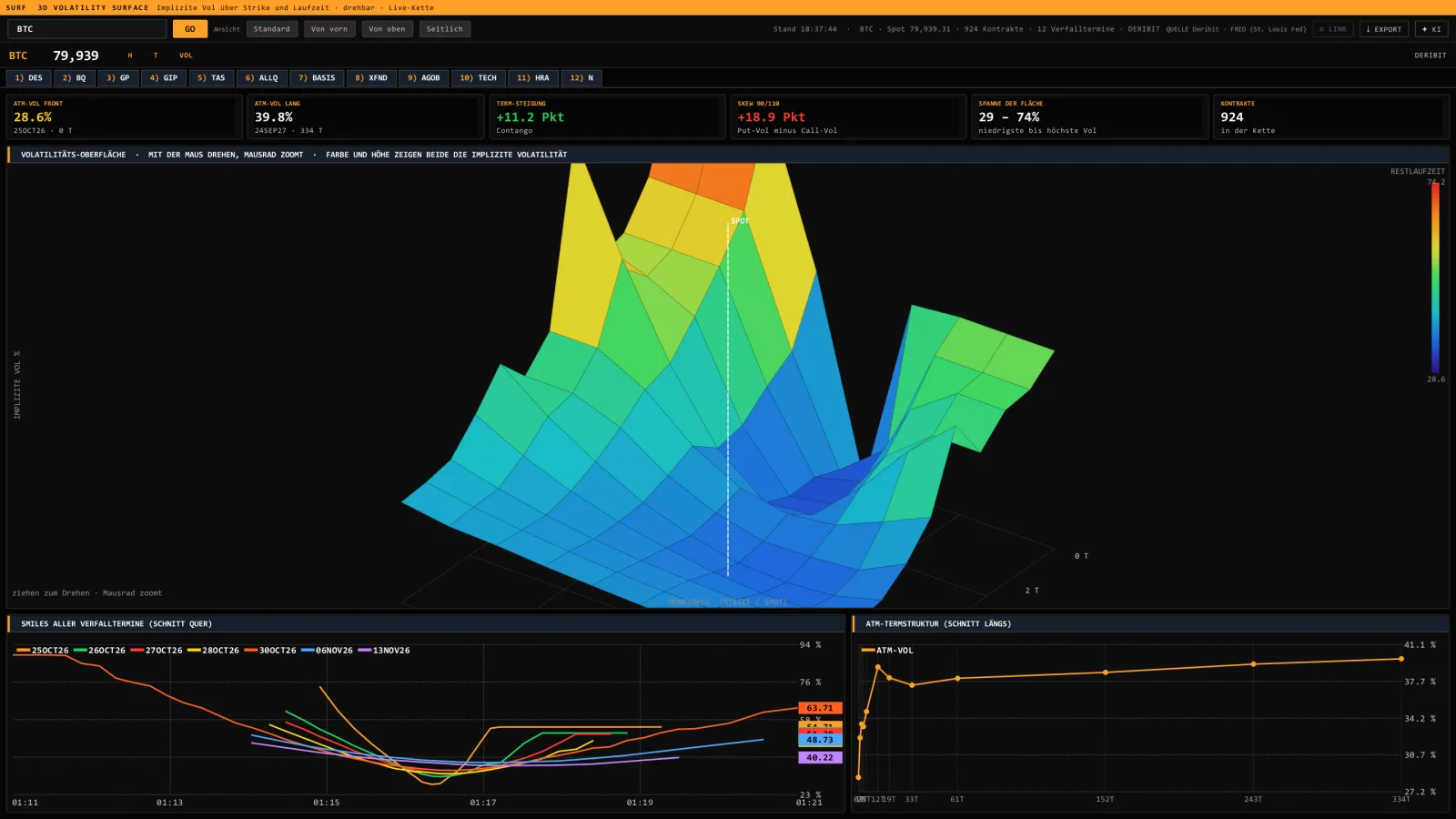Toggle the ATM-VOL legend entry
Image resolution: width=1456 pixels, height=819 pixels.
point(887,651)
